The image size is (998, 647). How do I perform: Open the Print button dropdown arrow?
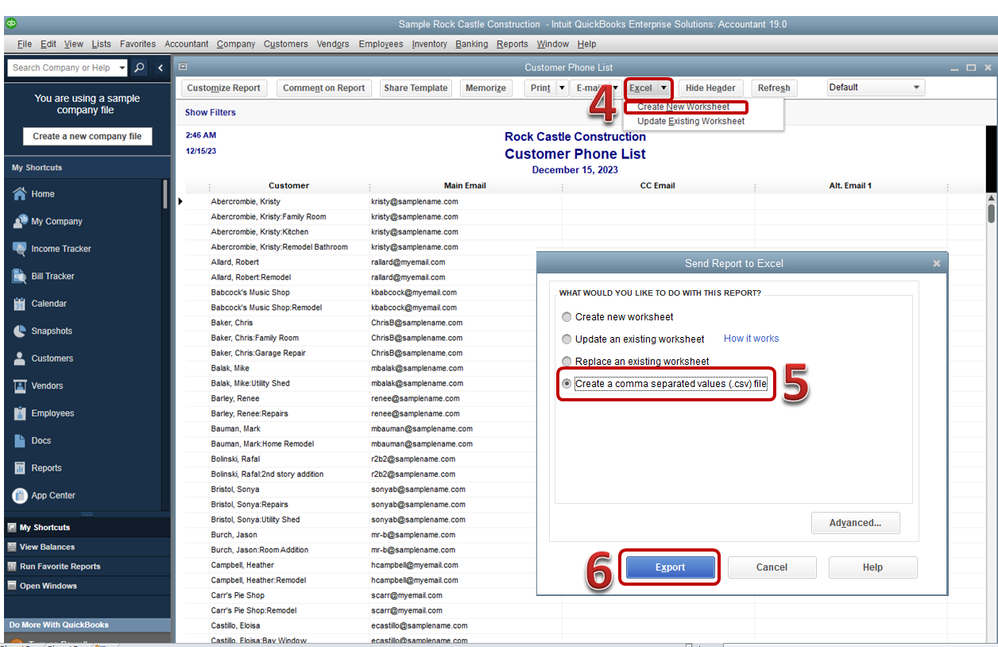point(562,88)
